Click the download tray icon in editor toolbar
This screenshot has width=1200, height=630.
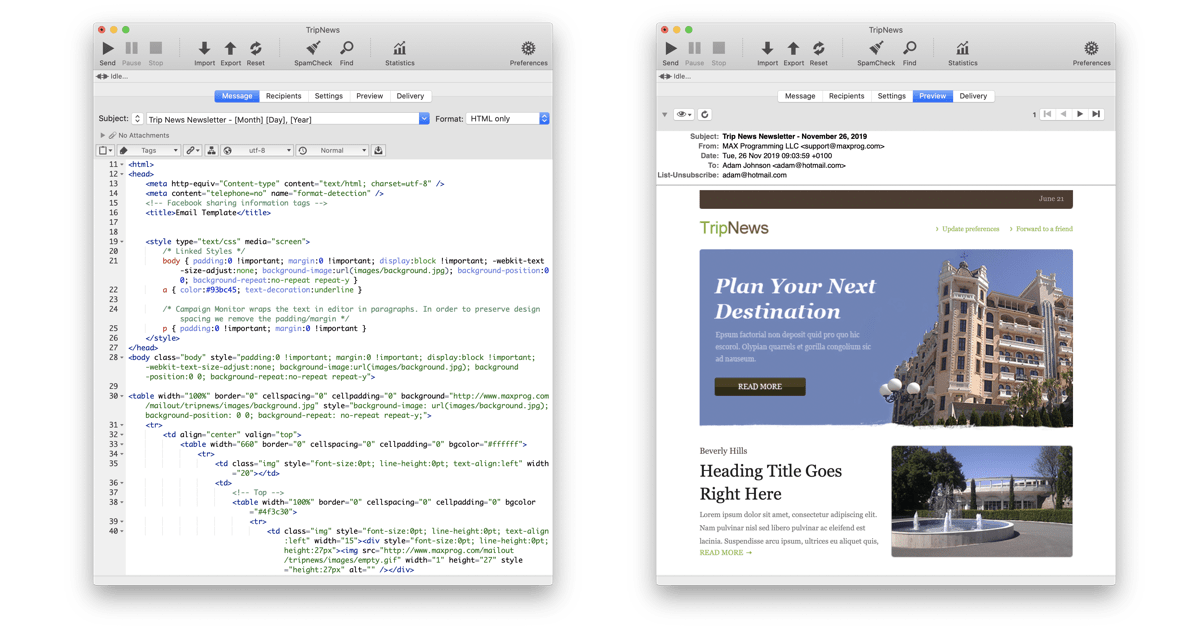pos(378,151)
